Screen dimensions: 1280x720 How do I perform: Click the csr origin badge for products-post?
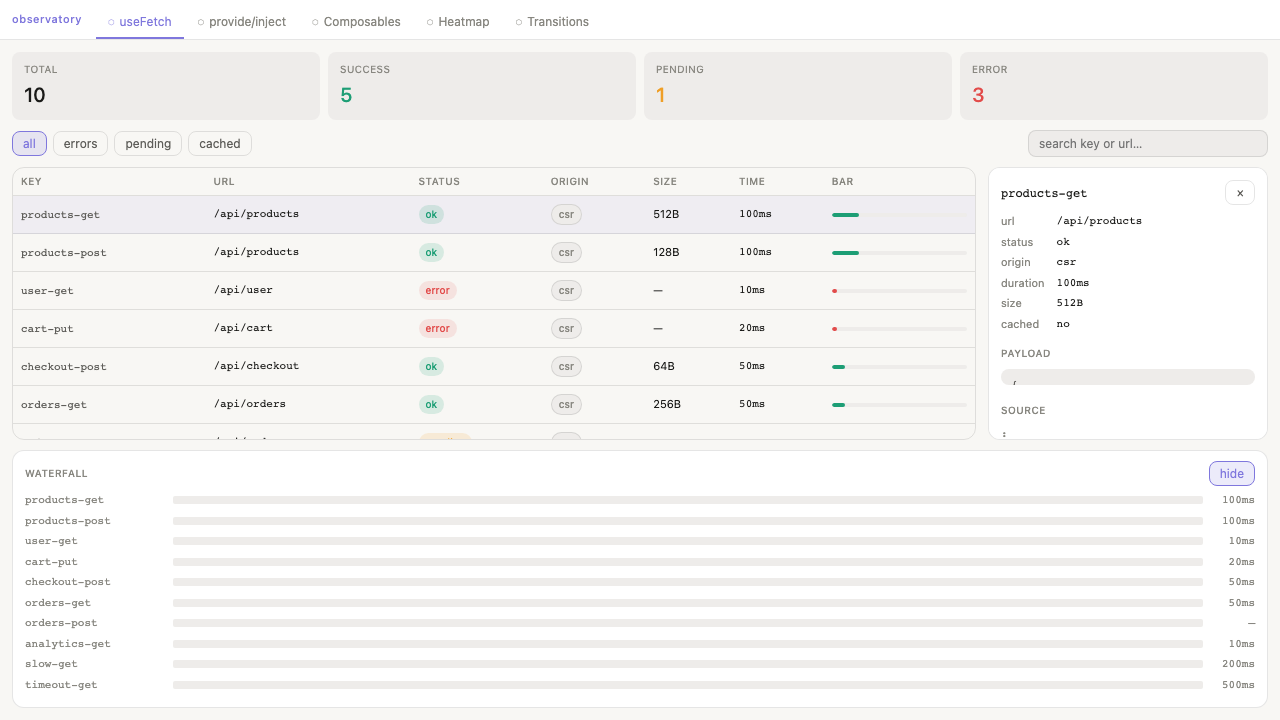(x=566, y=252)
